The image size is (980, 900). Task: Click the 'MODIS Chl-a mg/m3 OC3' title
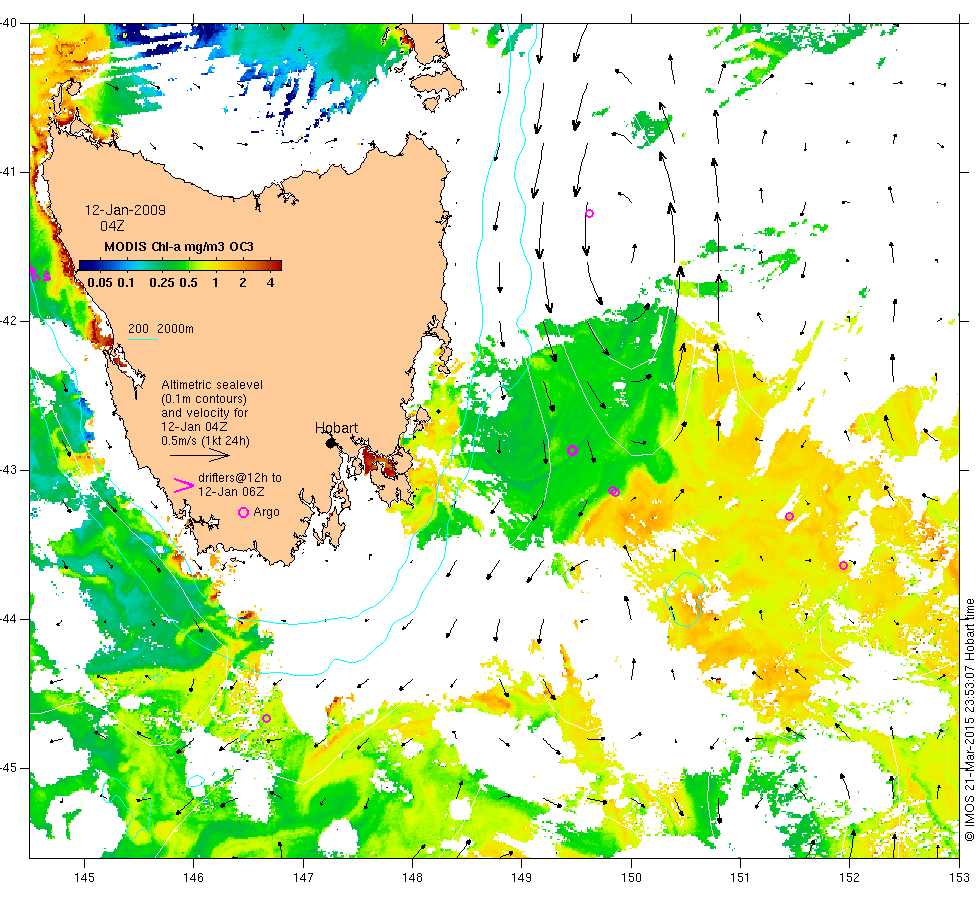(179, 247)
